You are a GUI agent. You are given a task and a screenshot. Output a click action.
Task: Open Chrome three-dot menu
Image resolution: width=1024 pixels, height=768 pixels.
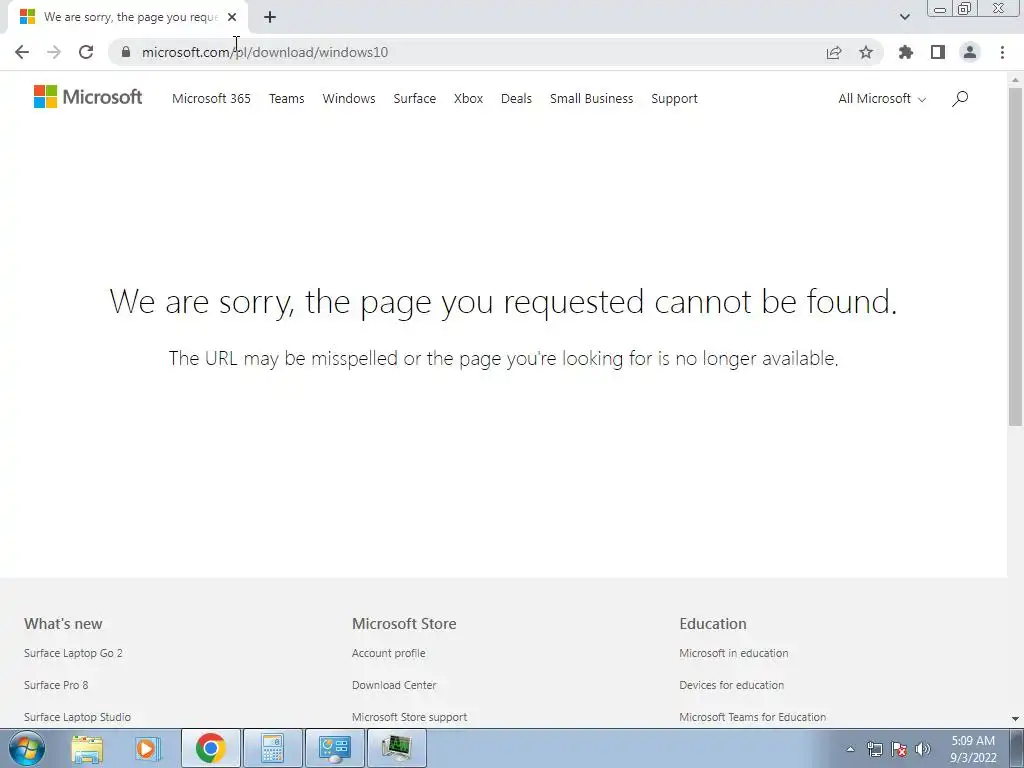(1002, 52)
